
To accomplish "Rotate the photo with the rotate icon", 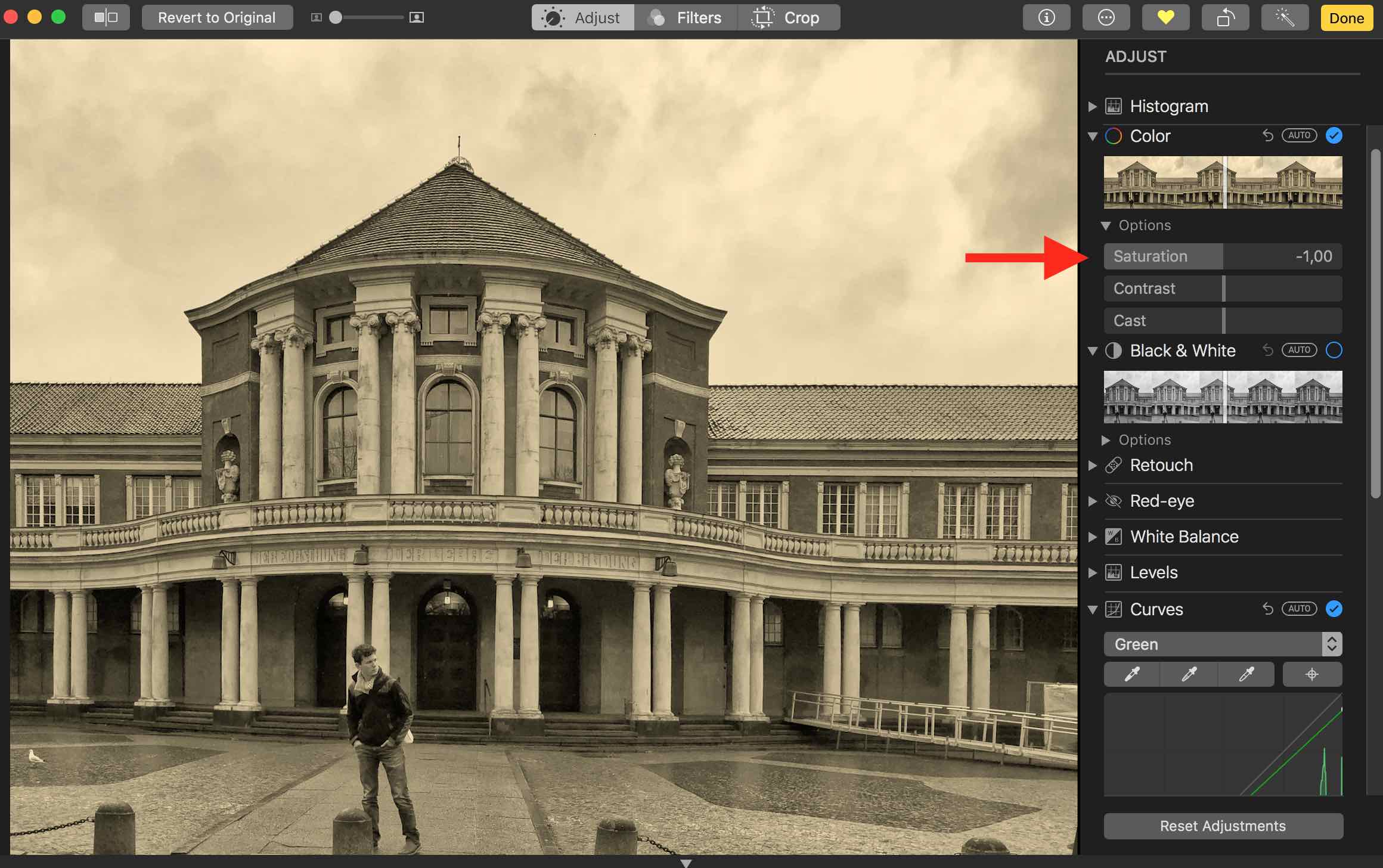I will [1225, 17].
